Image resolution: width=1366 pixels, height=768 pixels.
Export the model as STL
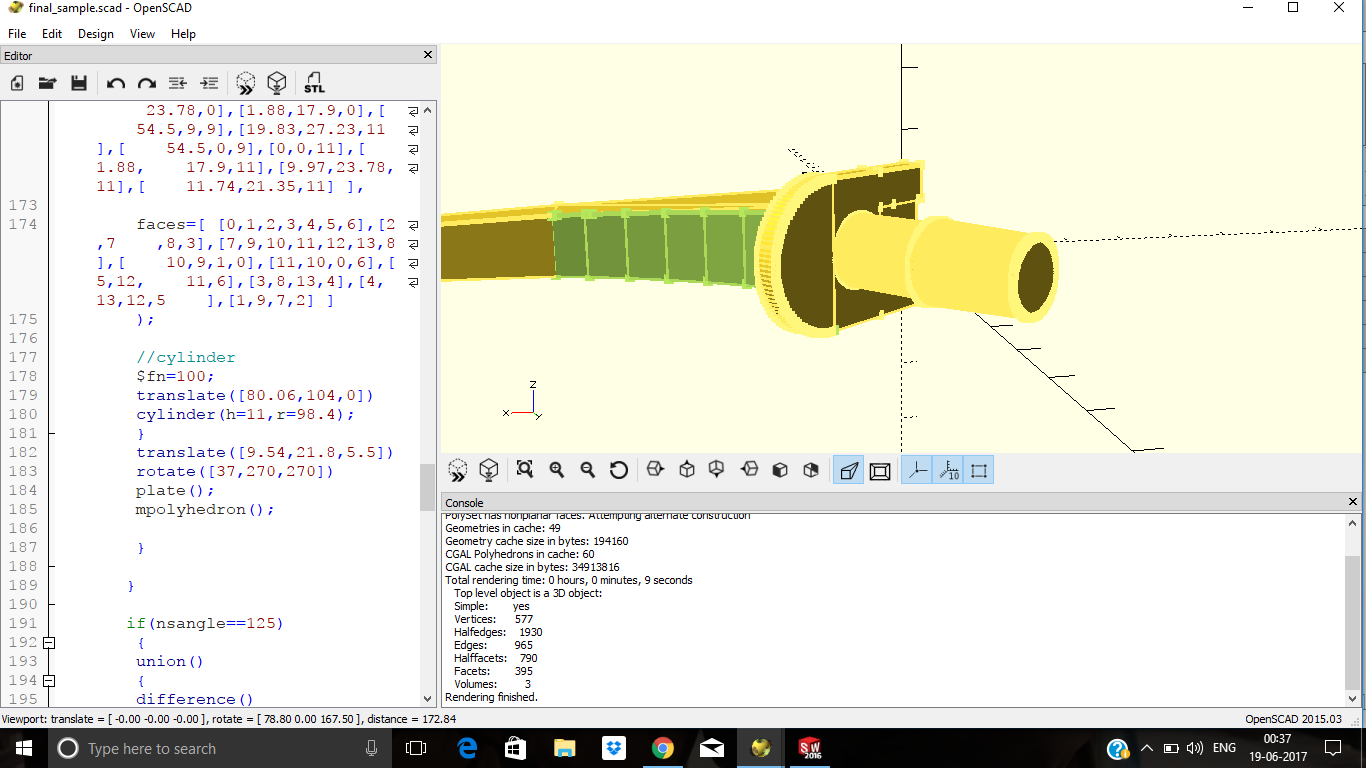[314, 83]
